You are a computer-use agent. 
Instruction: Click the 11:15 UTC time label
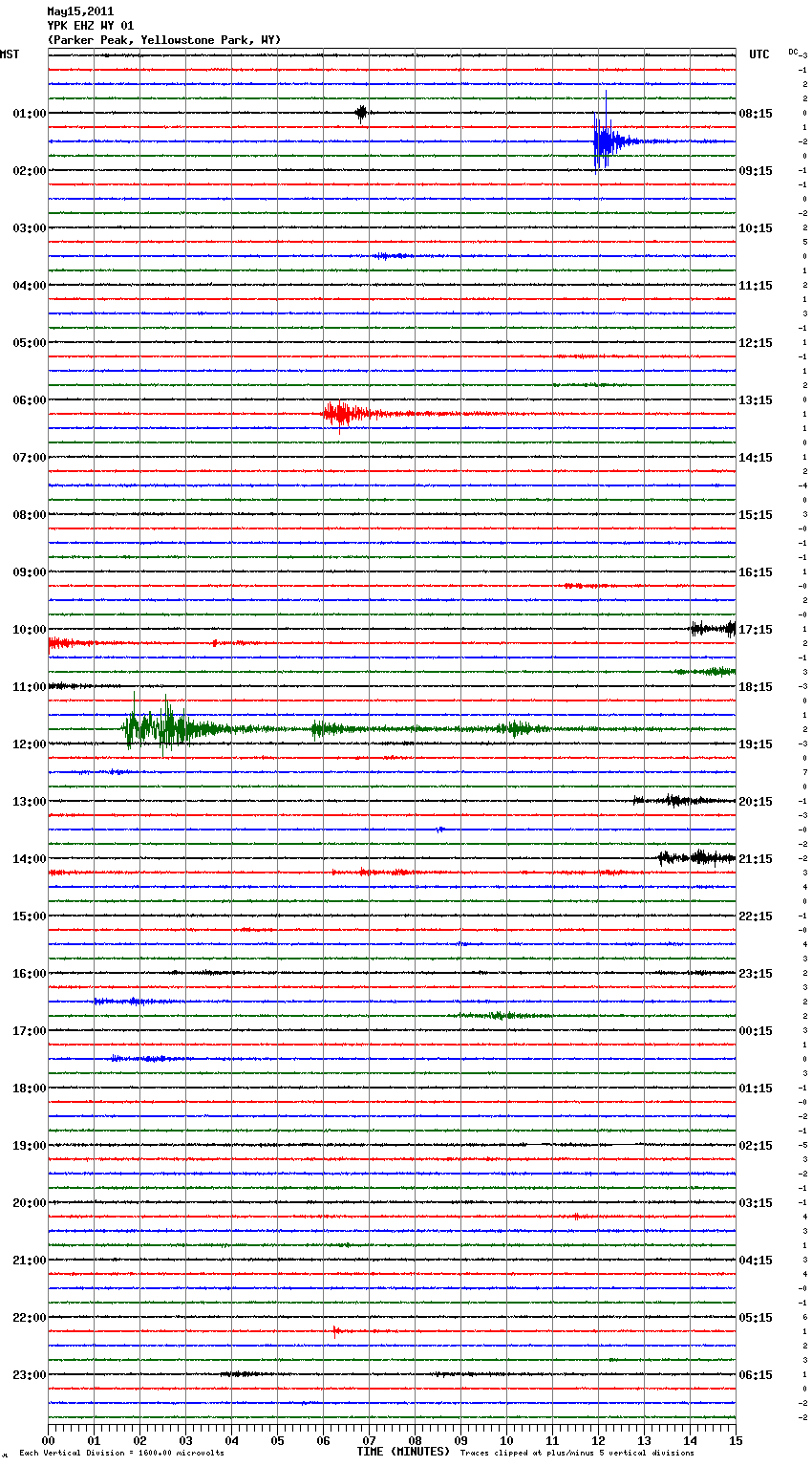click(x=756, y=286)
